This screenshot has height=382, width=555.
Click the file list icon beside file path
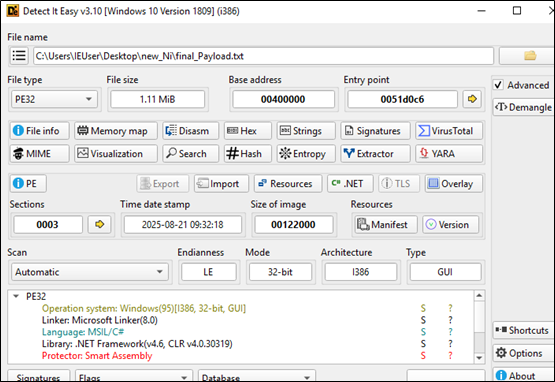[x=19, y=56]
